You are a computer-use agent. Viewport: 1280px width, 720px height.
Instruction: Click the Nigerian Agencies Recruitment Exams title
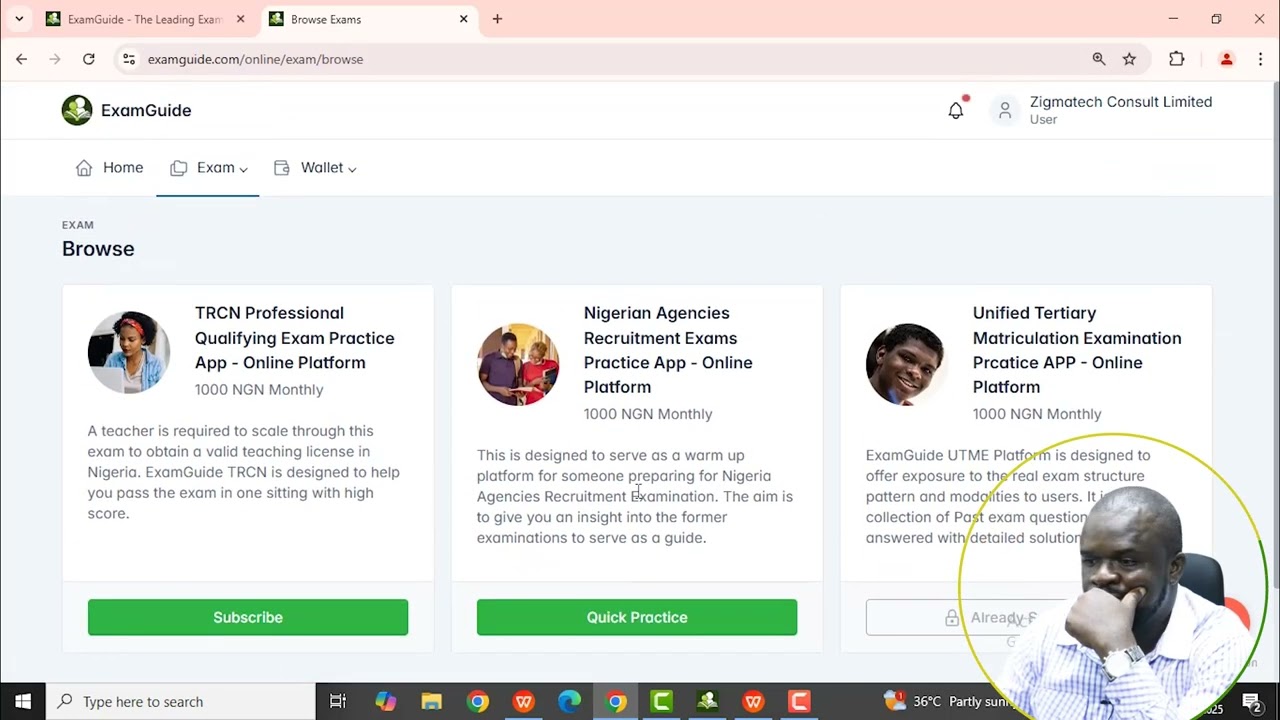pyautogui.click(x=668, y=350)
